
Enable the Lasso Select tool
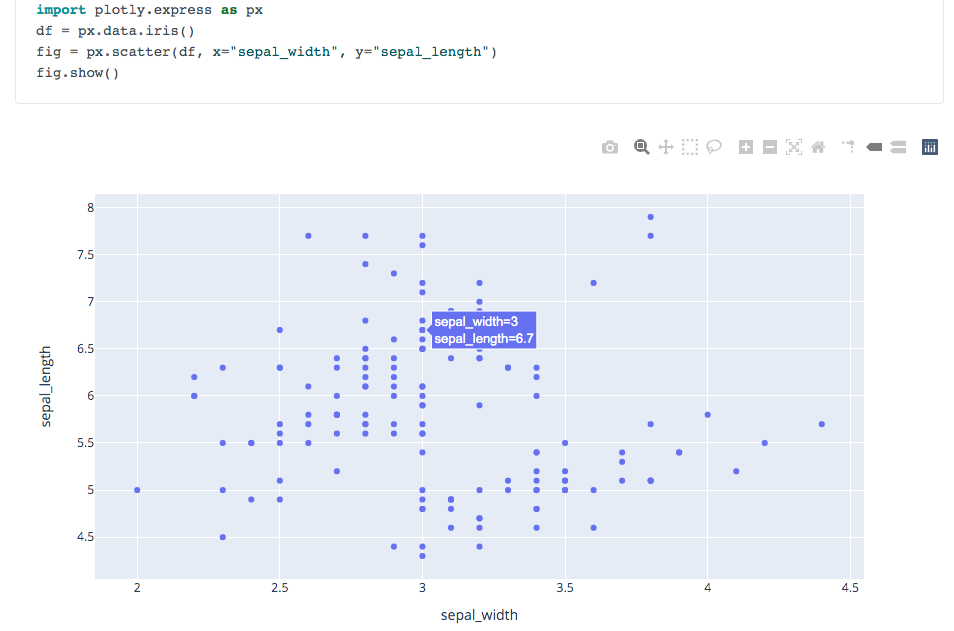[x=713, y=147]
